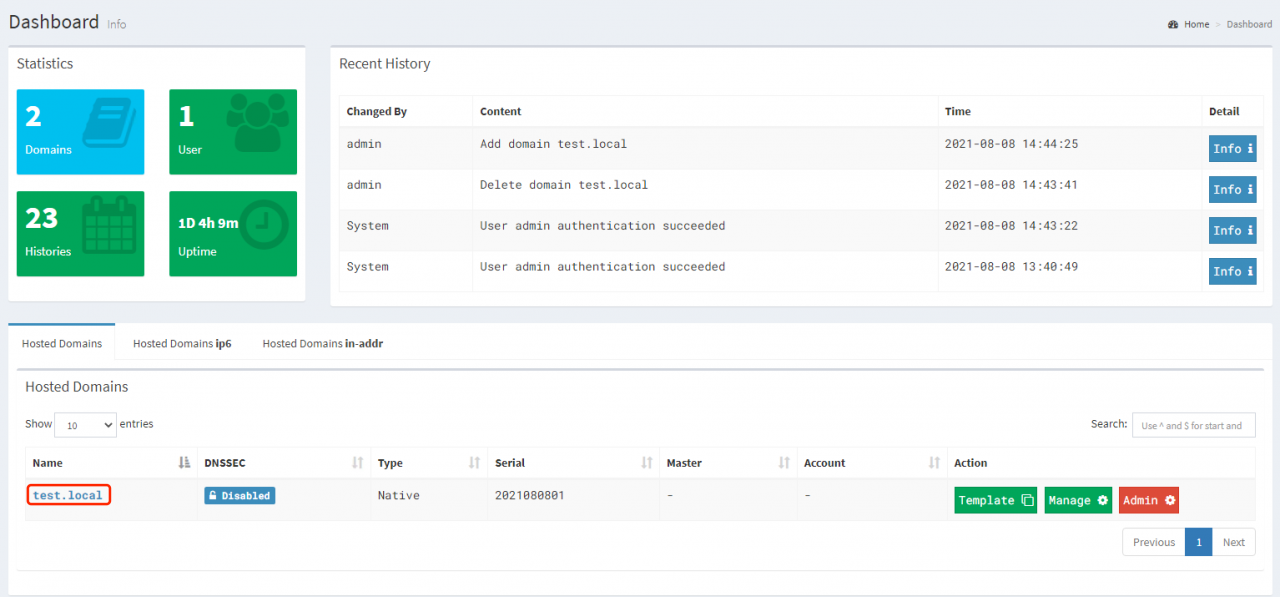This screenshot has width=1280, height=597.
Task: Click the green Manage button
Action: coord(1078,500)
